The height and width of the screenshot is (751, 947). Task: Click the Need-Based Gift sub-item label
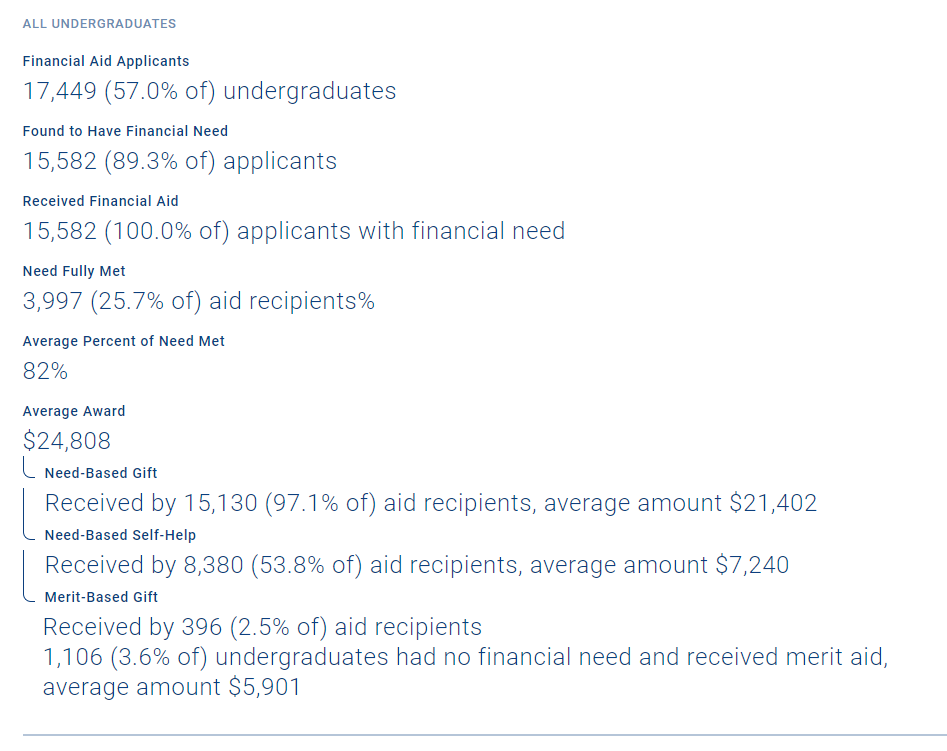click(x=101, y=473)
